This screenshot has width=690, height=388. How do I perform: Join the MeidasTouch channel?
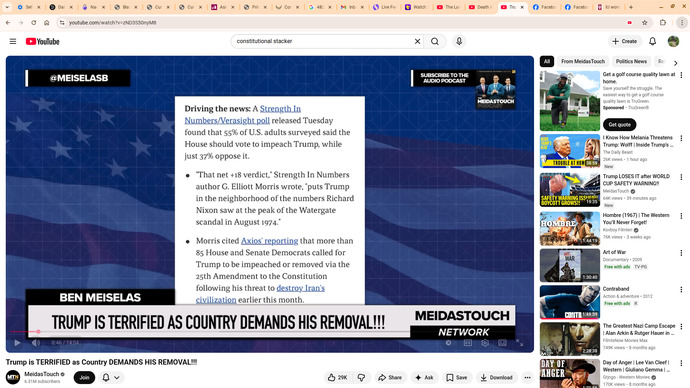pos(84,377)
